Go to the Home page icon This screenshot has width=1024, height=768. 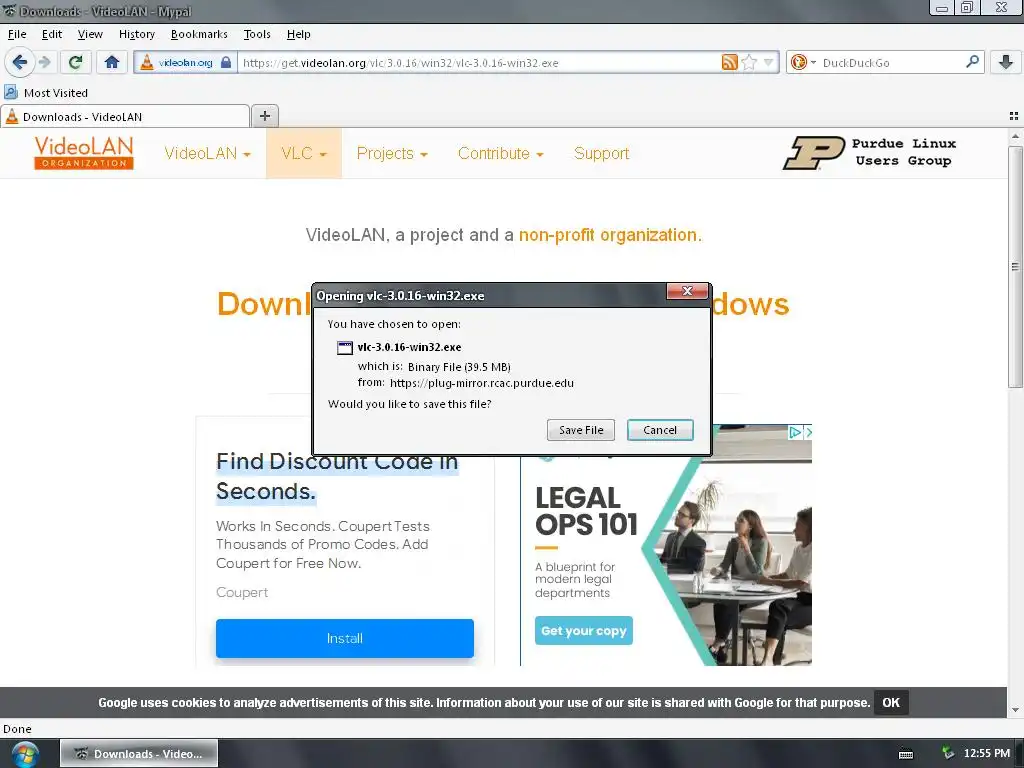112,63
